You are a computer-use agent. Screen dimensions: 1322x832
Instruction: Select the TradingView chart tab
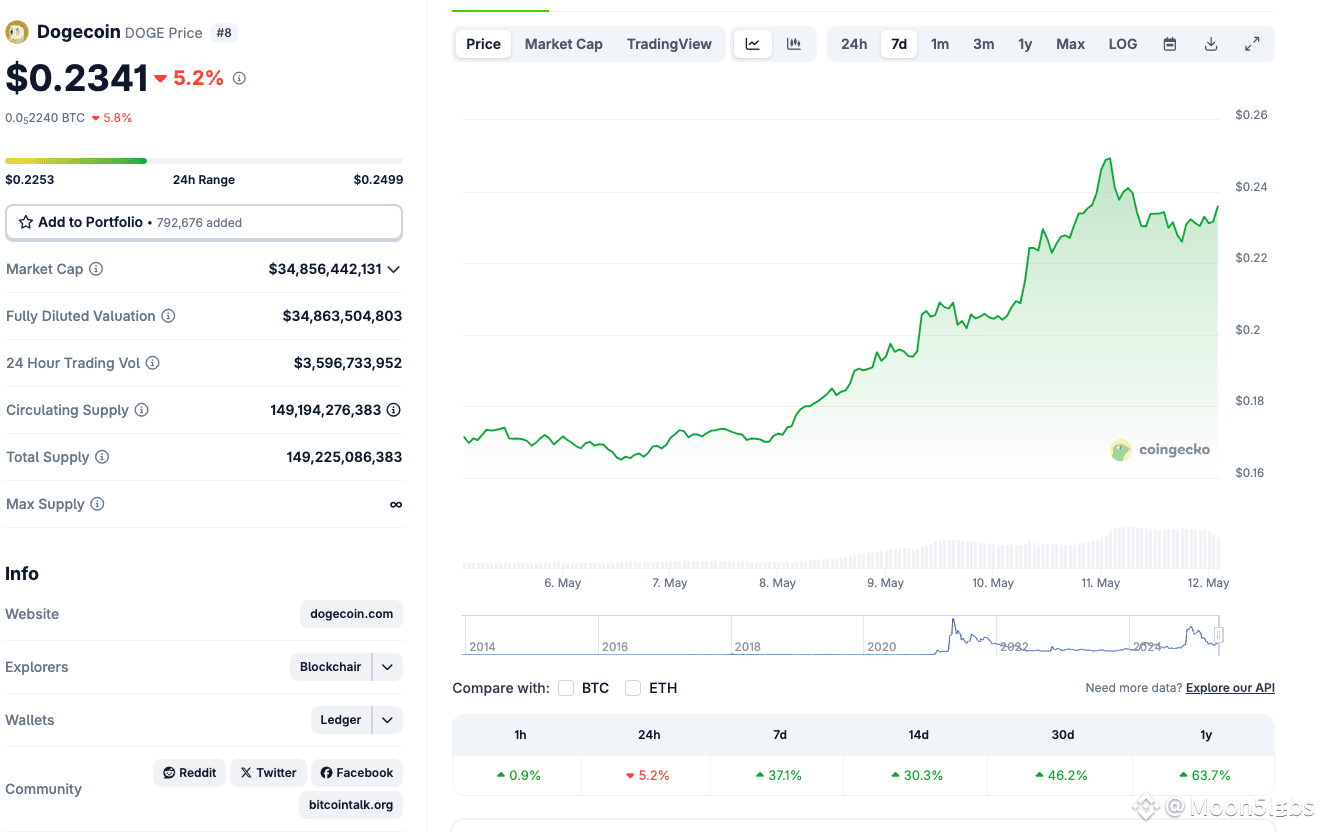click(x=669, y=44)
